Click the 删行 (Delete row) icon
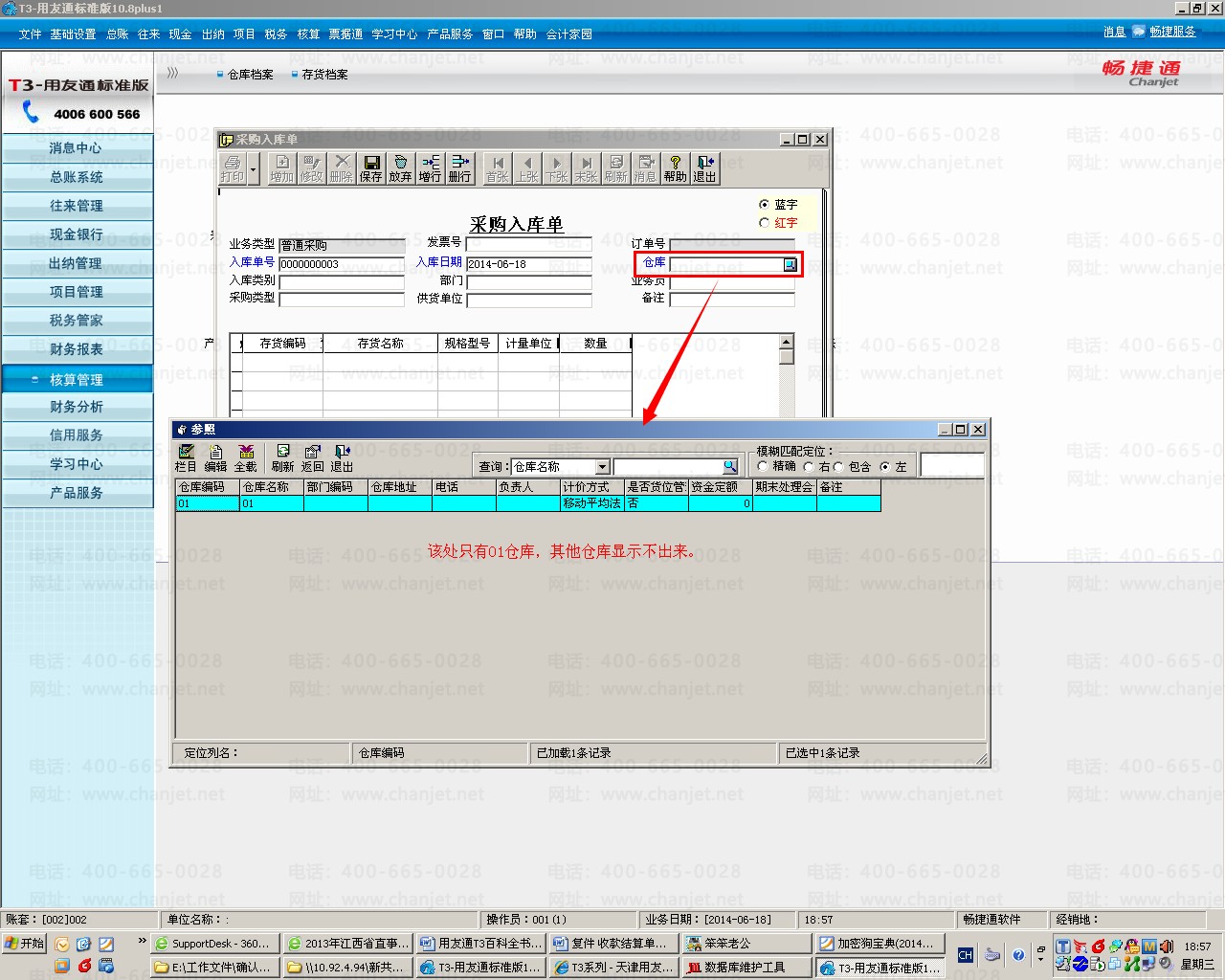 pyautogui.click(x=460, y=167)
